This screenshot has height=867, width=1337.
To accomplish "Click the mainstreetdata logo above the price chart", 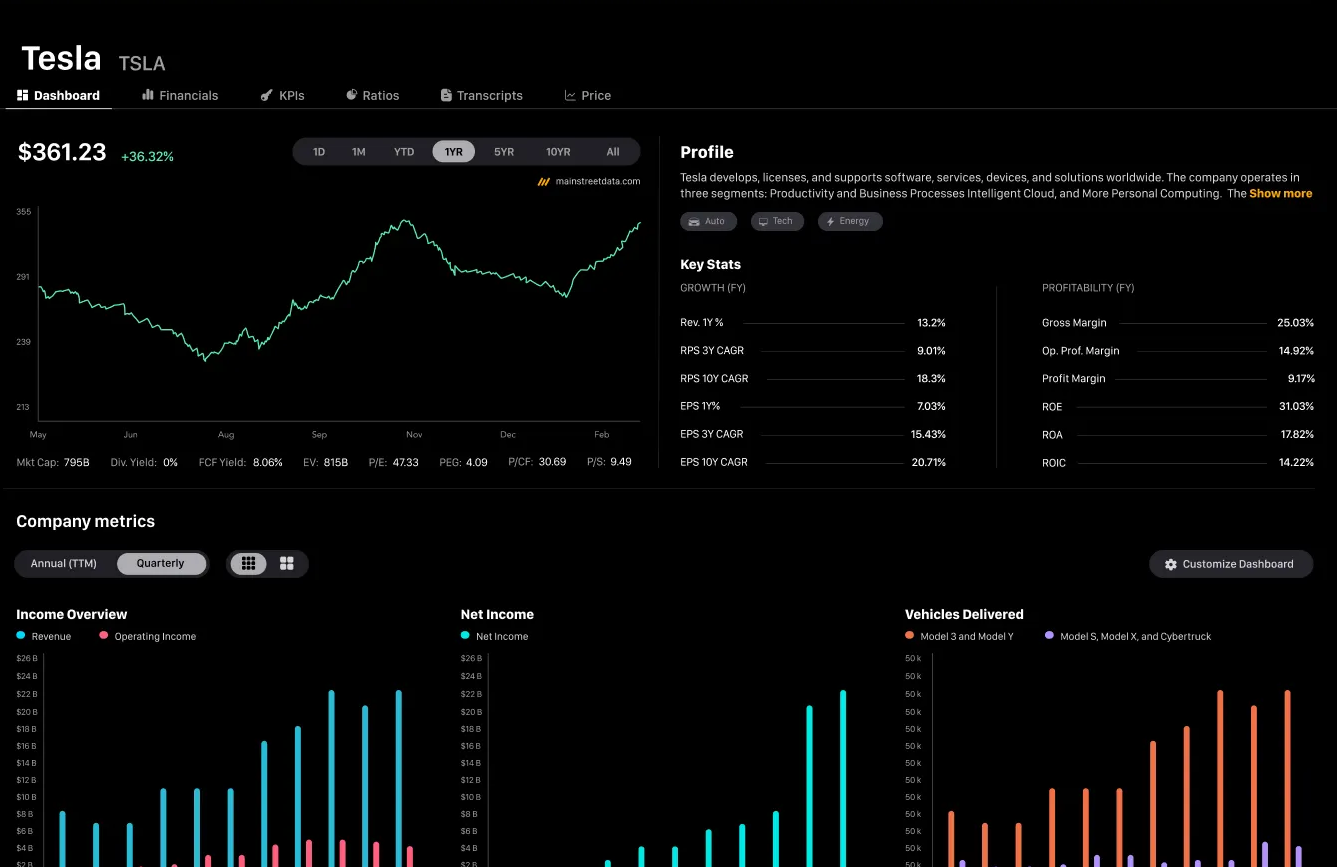I will click(544, 181).
